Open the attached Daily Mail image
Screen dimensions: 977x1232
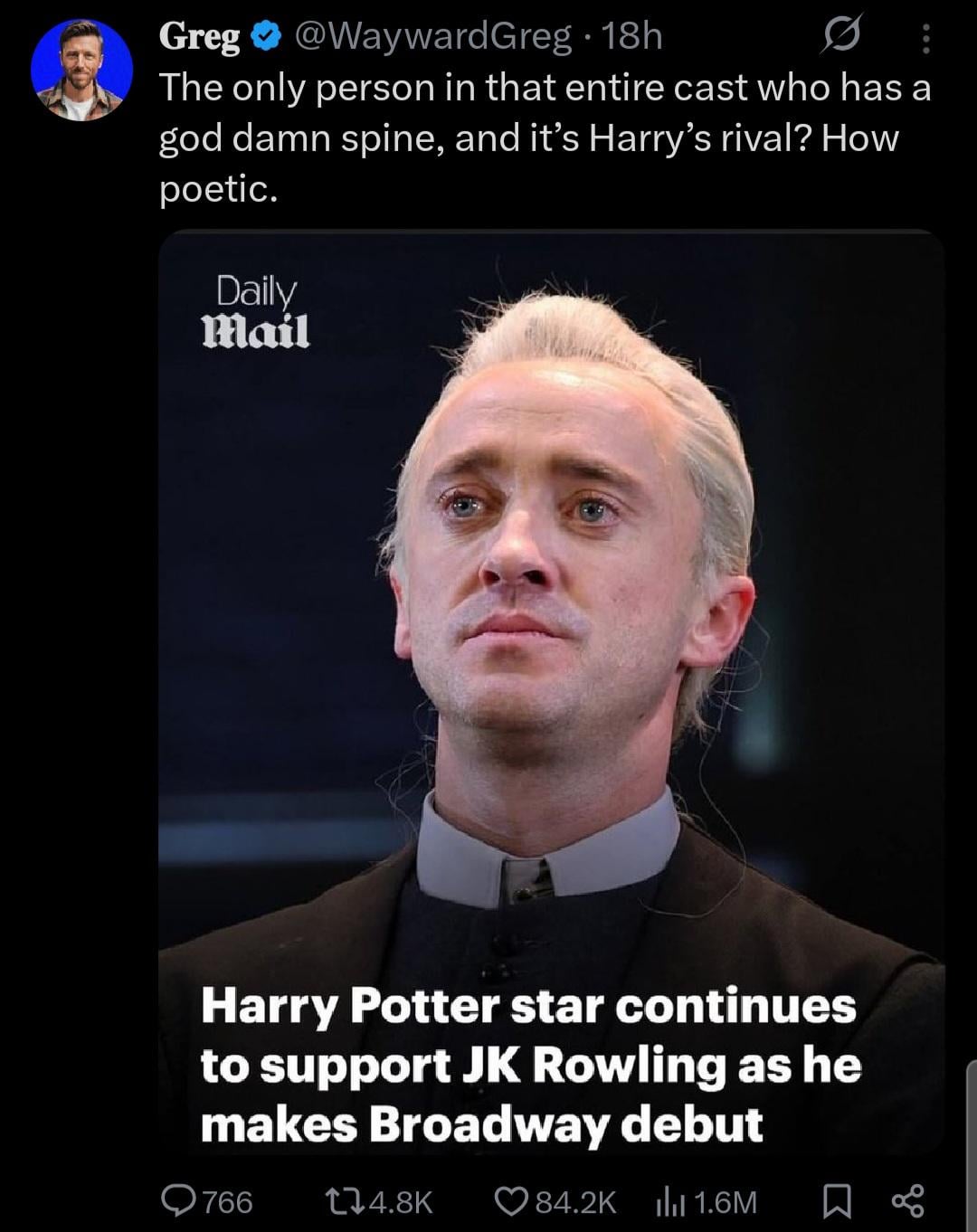click(x=552, y=692)
